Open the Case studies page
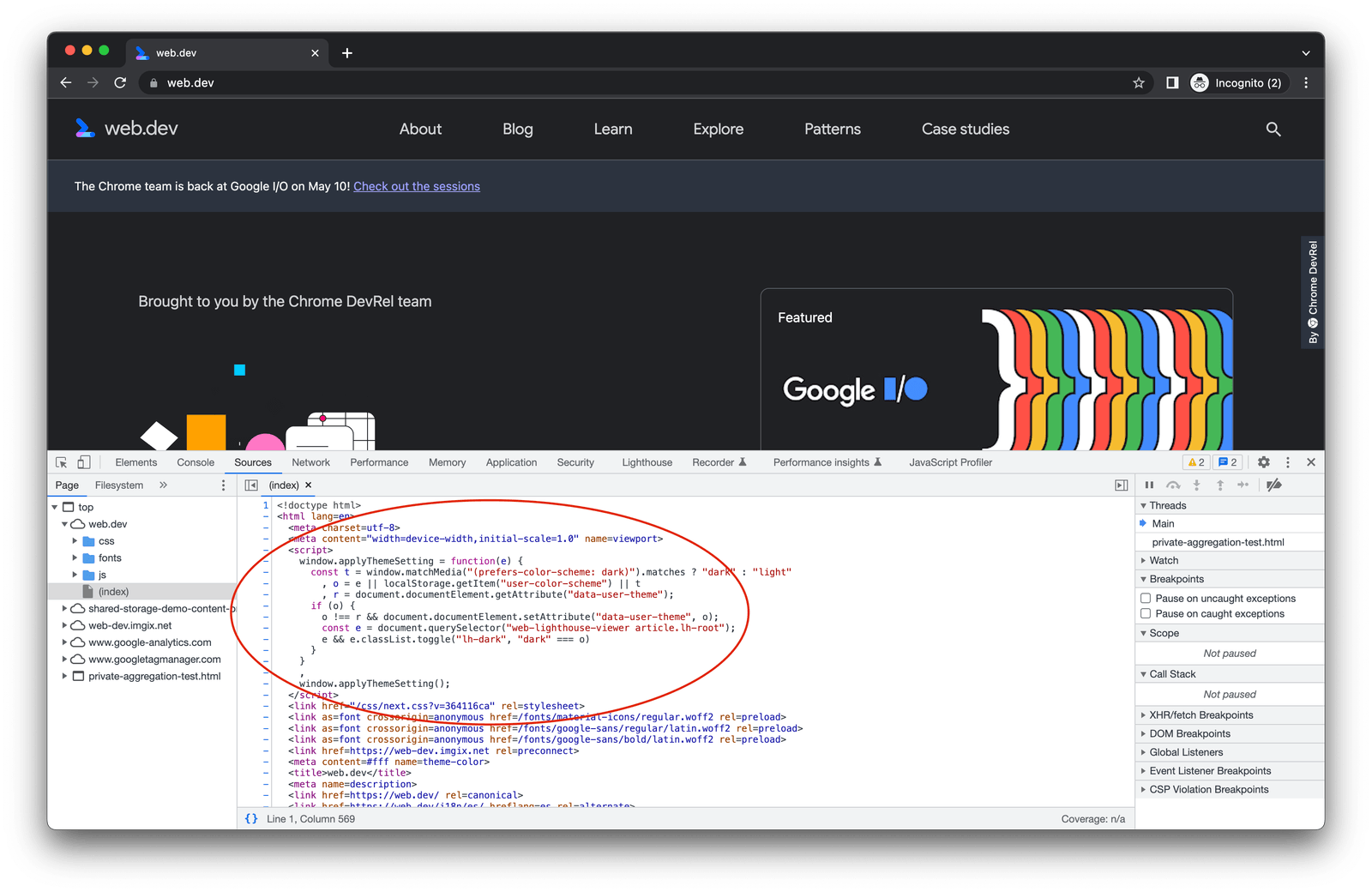This screenshot has width=1372, height=892. 965,129
